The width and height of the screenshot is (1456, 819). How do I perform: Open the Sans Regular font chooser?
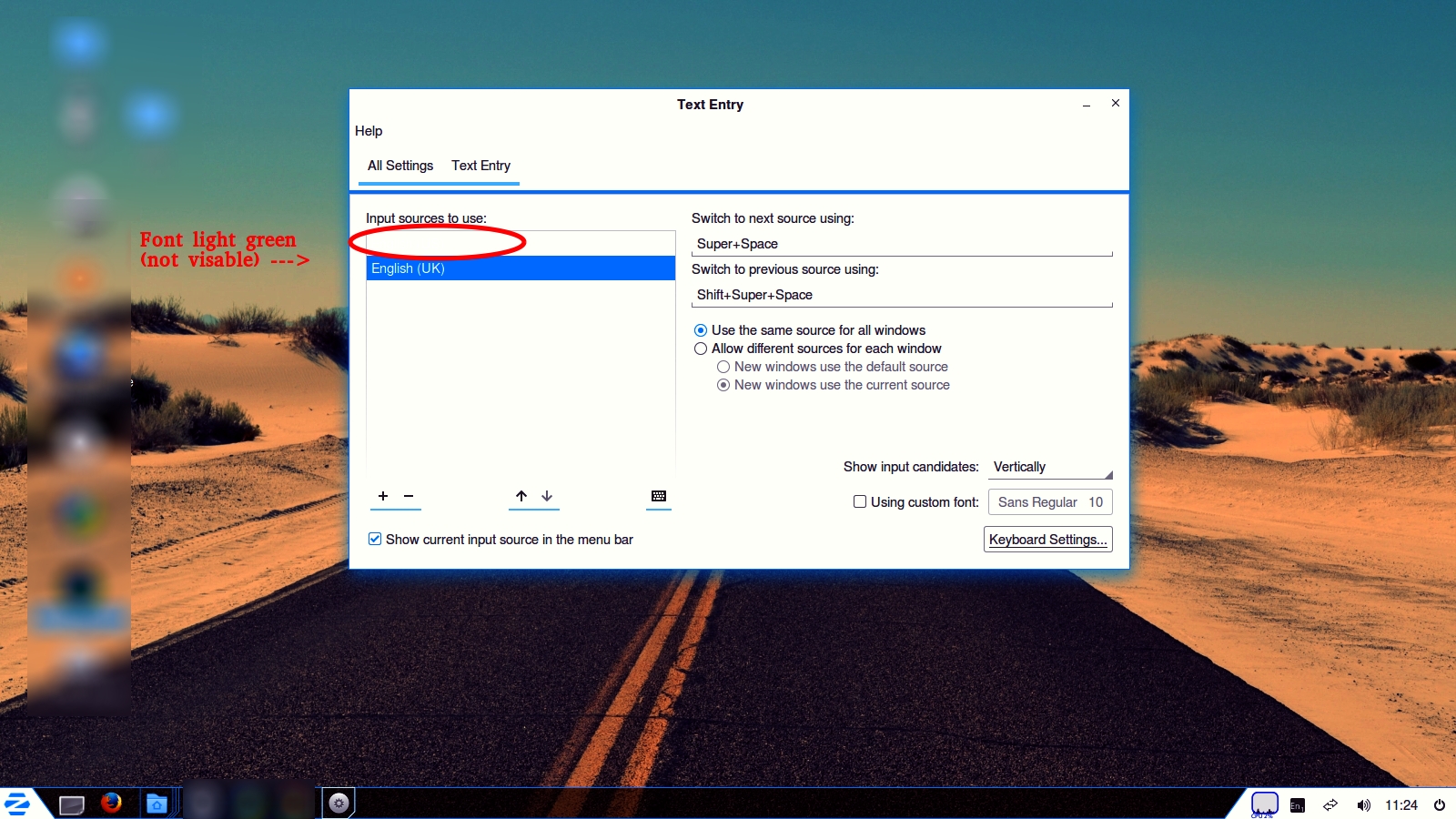(1049, 502)
